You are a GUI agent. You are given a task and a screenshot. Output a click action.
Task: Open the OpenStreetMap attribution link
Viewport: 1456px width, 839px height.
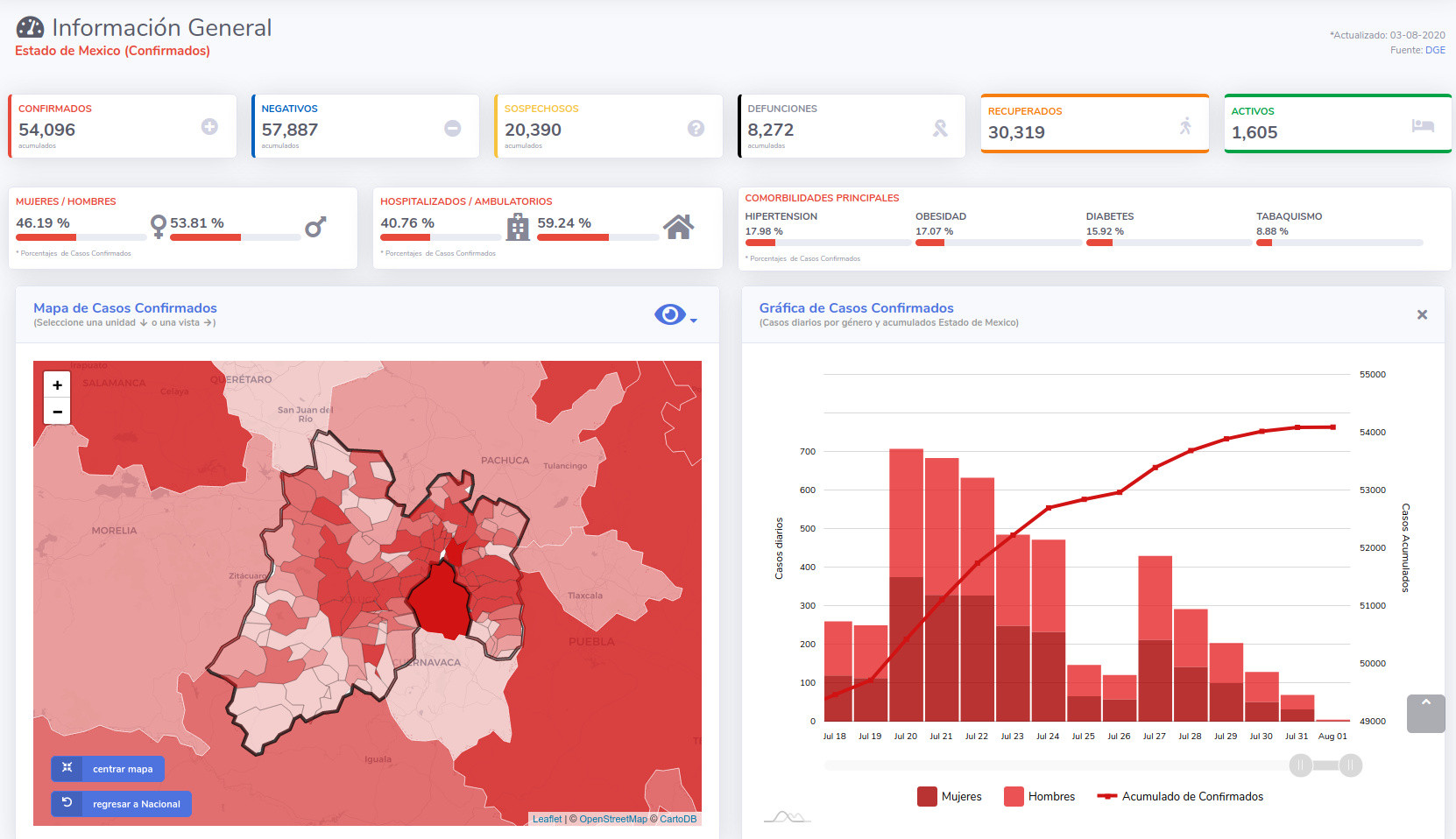[613, 819]
